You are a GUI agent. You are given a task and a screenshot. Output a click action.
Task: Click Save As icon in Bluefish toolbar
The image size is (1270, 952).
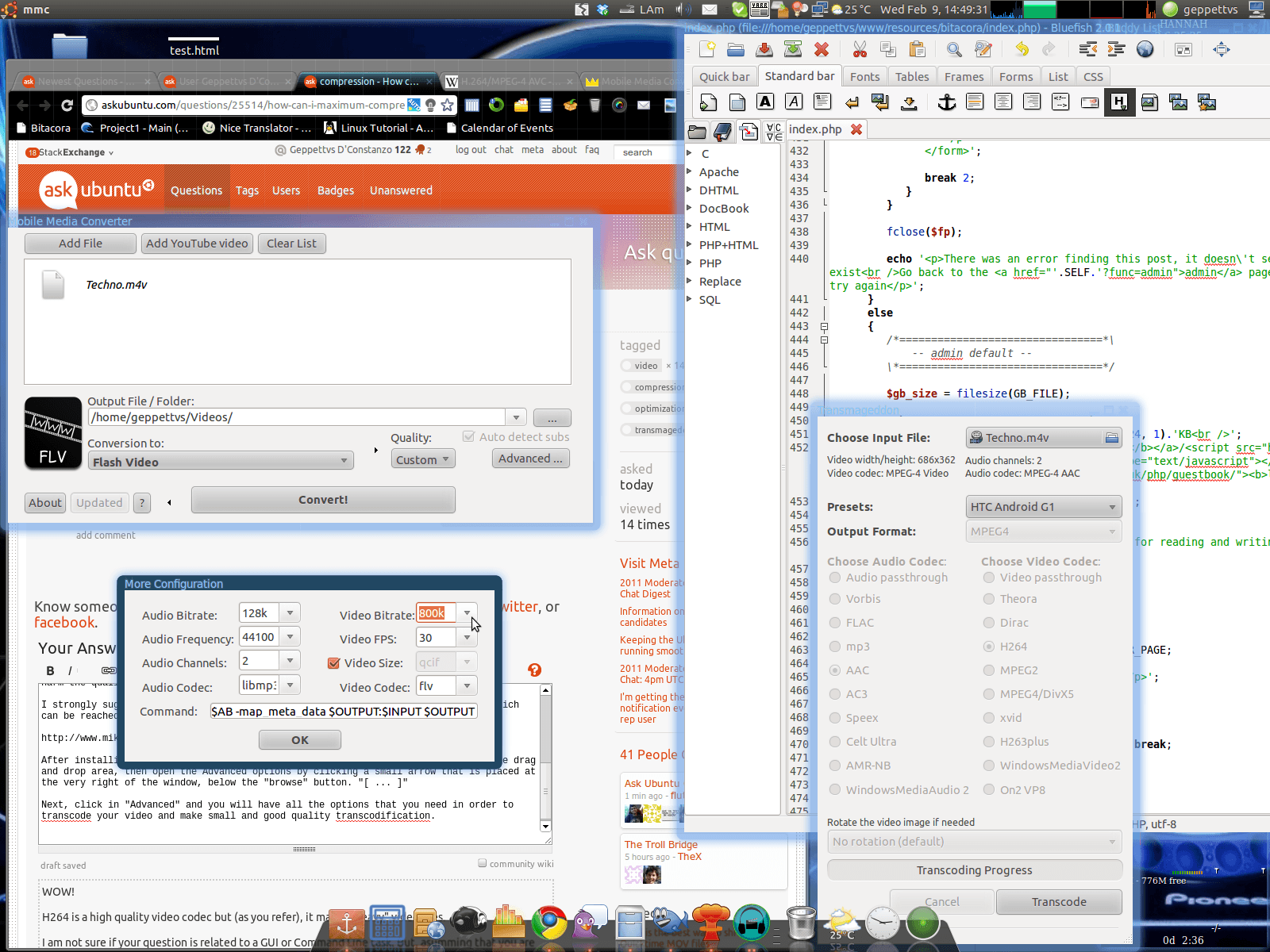click(793, 49)
